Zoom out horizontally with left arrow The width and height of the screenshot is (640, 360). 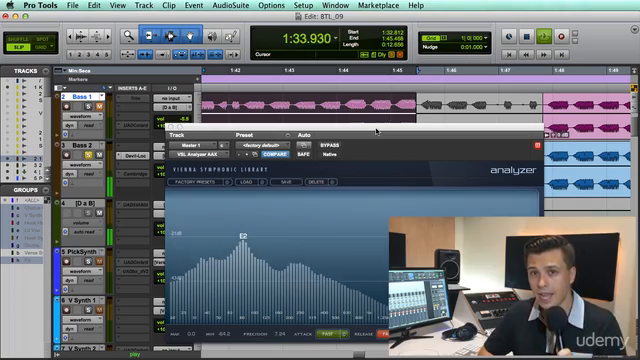tap(70, 37)
